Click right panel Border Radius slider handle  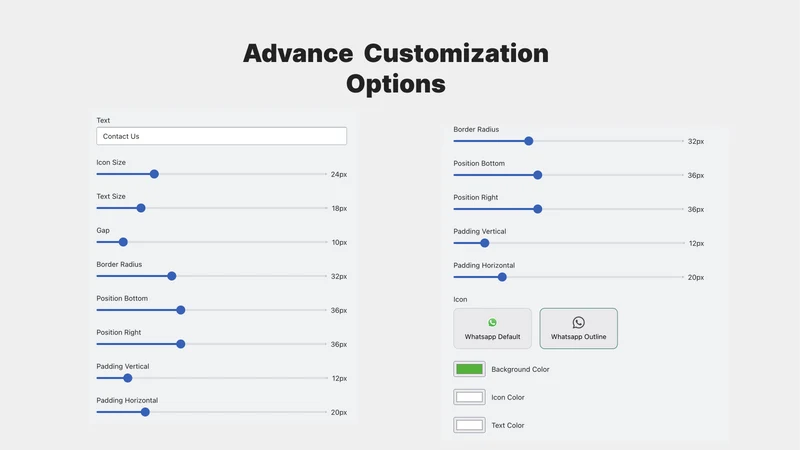click(529, 141)
